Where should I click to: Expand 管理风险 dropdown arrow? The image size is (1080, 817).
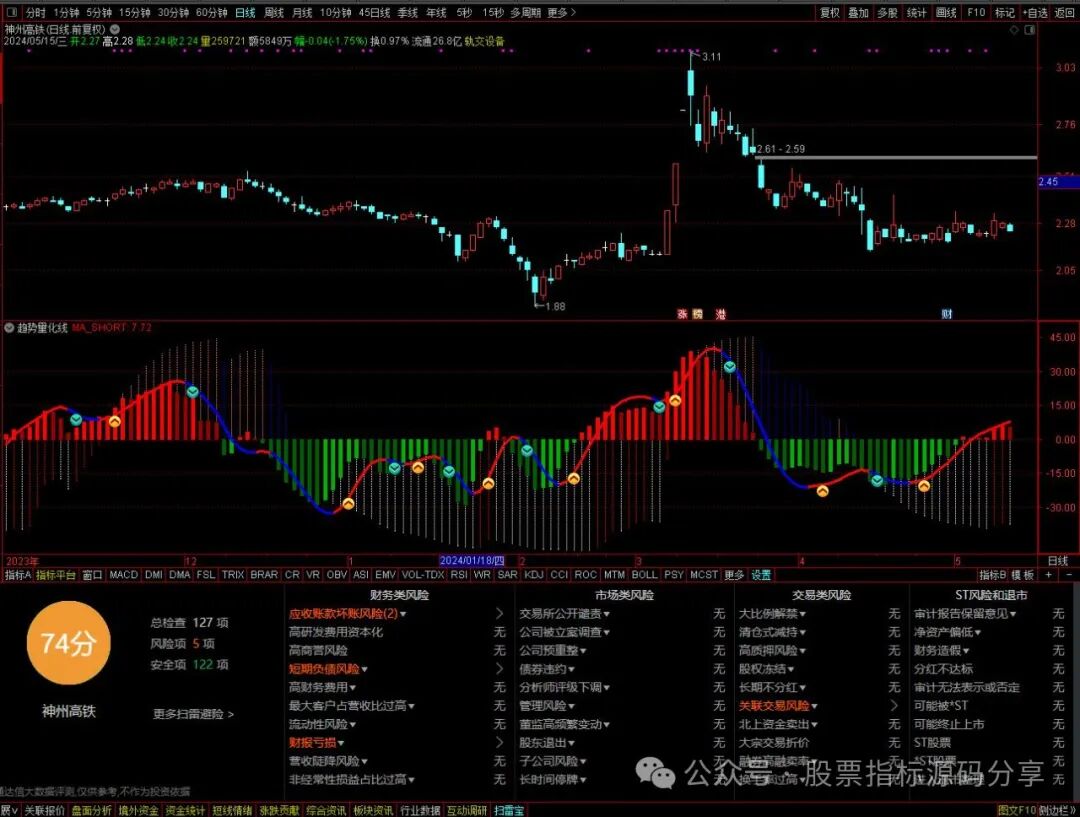click(x=571, y=706)
